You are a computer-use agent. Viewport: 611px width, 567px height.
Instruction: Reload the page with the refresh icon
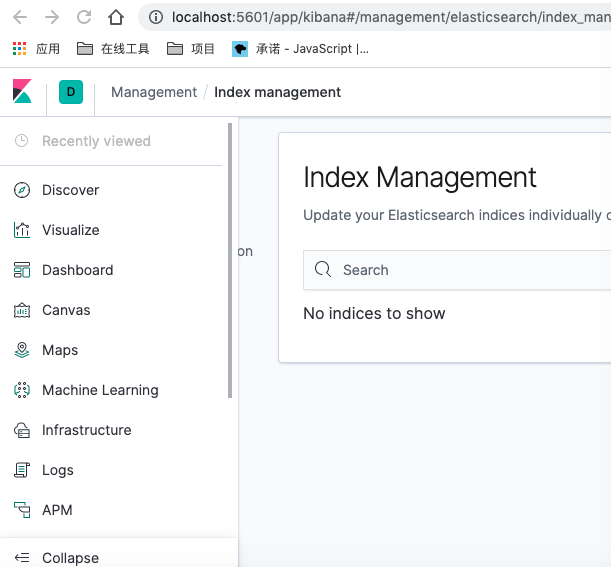[x=84, y=17]
